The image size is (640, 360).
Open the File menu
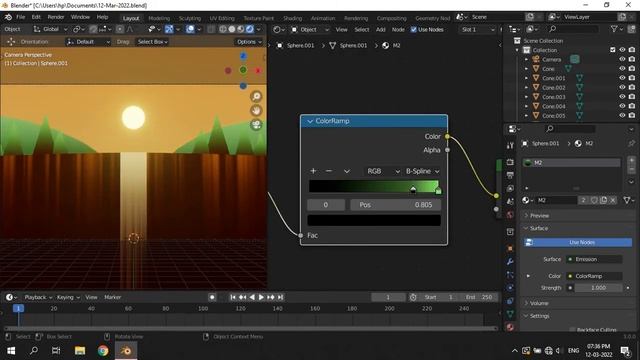pyautogui.click(x=20, y=17)
